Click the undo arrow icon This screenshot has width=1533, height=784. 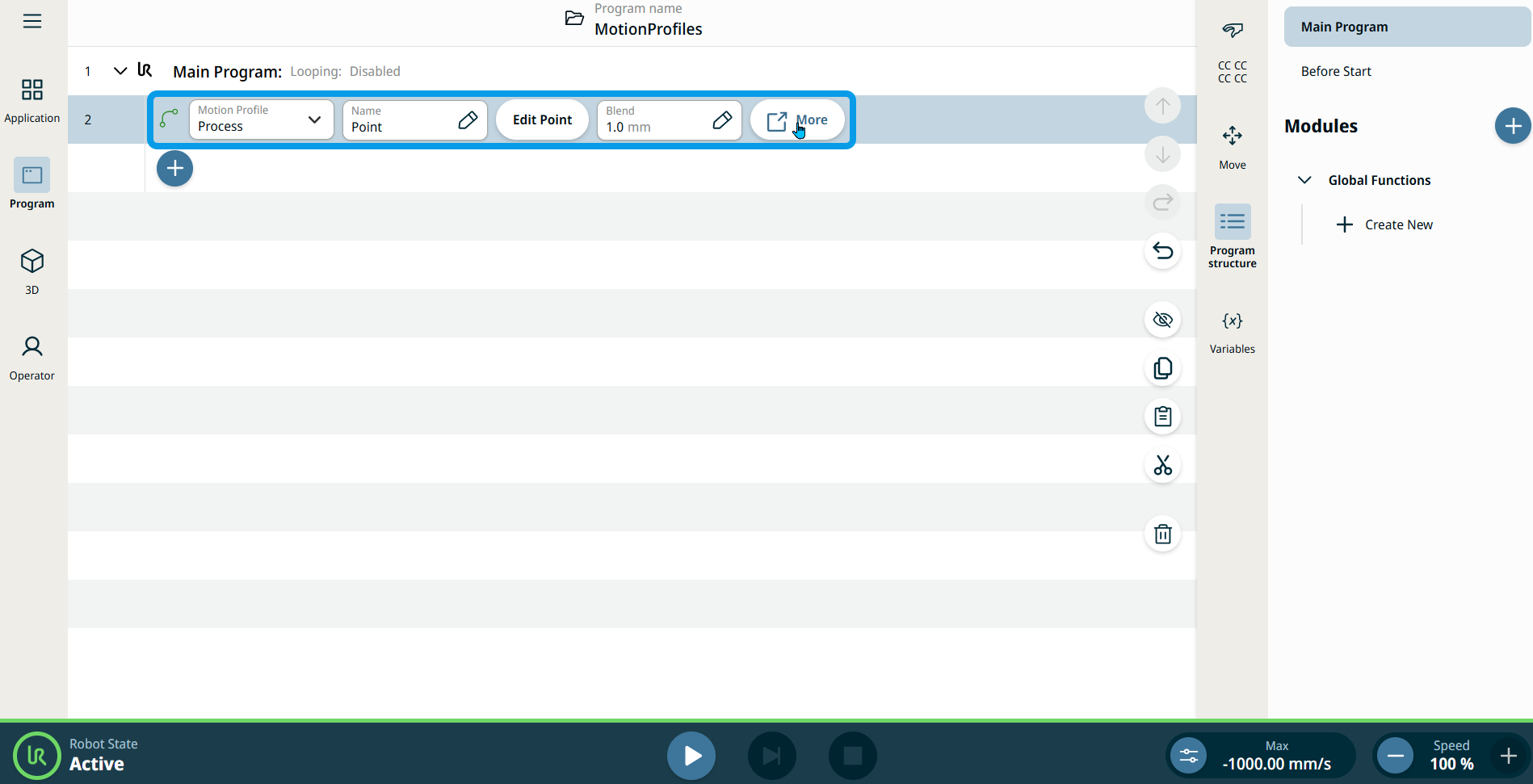[1162, 251]
